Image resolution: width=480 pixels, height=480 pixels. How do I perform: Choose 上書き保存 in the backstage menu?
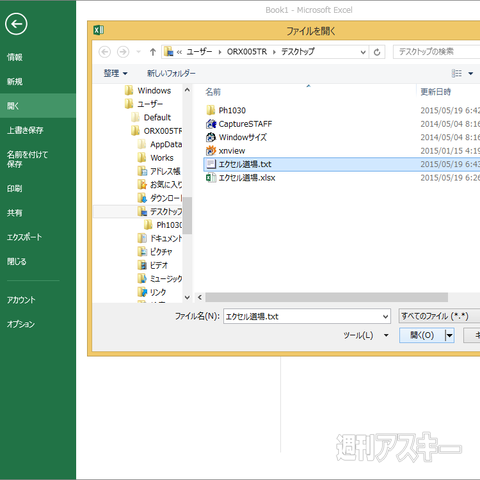(x=25, y=130)
